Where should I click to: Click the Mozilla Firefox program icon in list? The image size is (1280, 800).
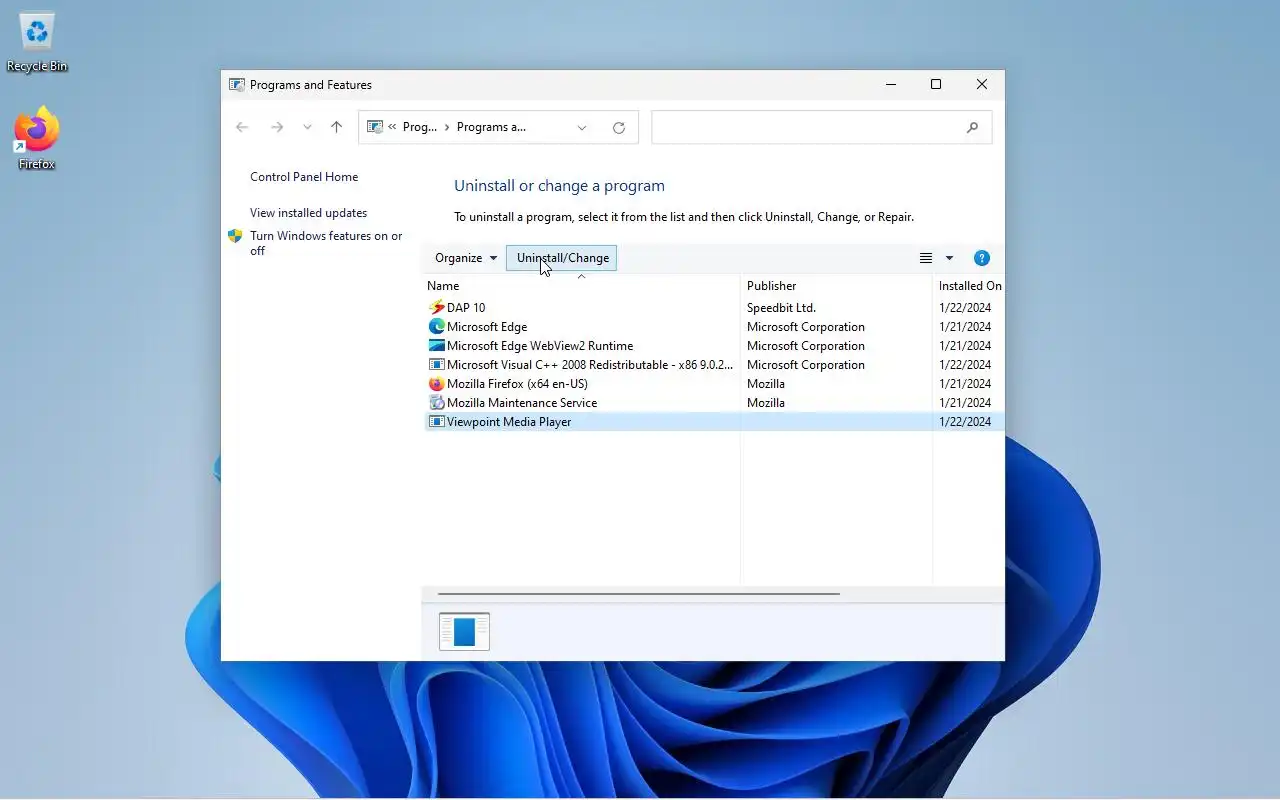pos(436,384)
